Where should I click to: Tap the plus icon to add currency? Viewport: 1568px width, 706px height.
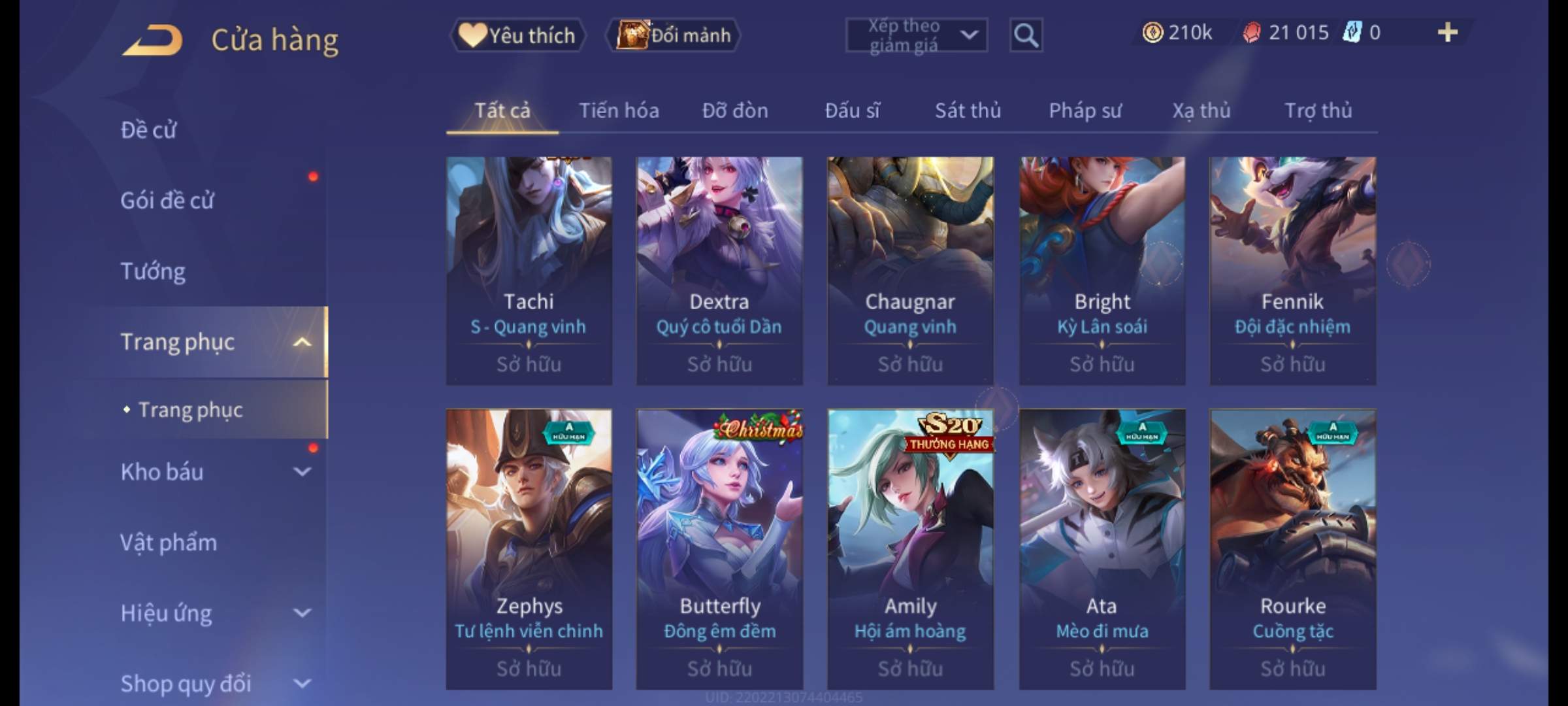[1448, 32]
